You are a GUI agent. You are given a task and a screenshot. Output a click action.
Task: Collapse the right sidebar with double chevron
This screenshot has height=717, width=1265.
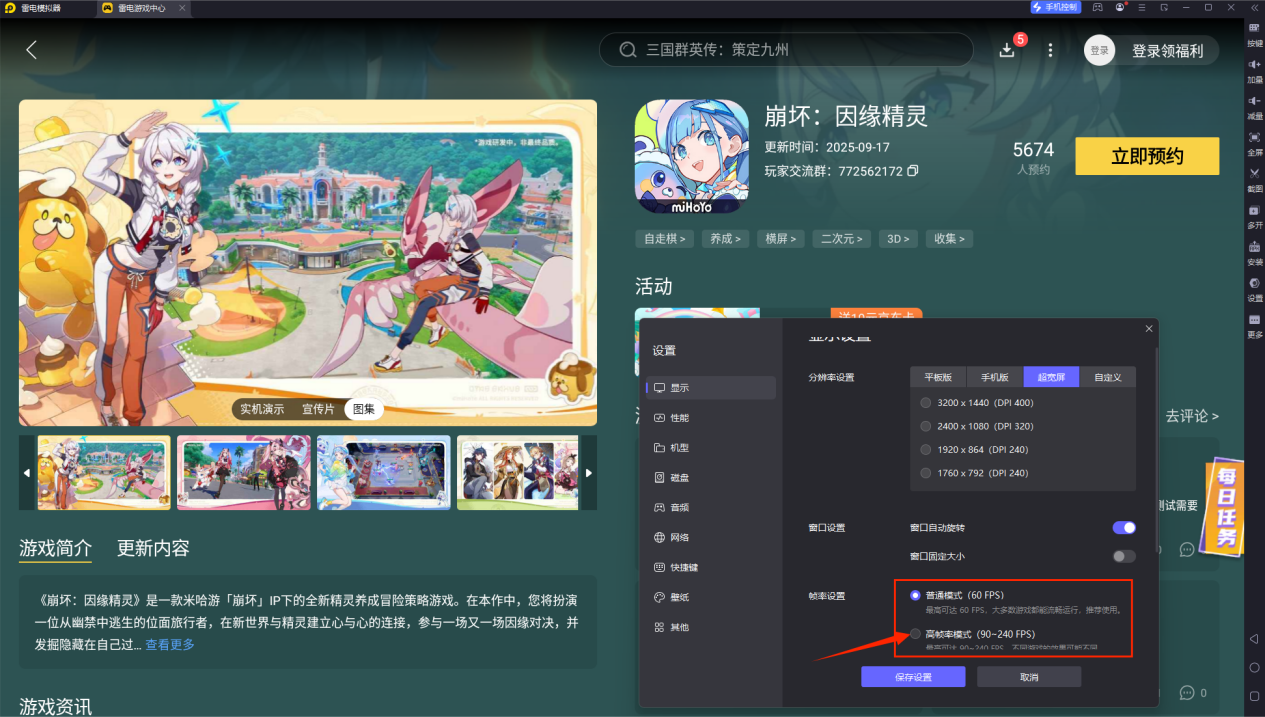(1253, 7)
